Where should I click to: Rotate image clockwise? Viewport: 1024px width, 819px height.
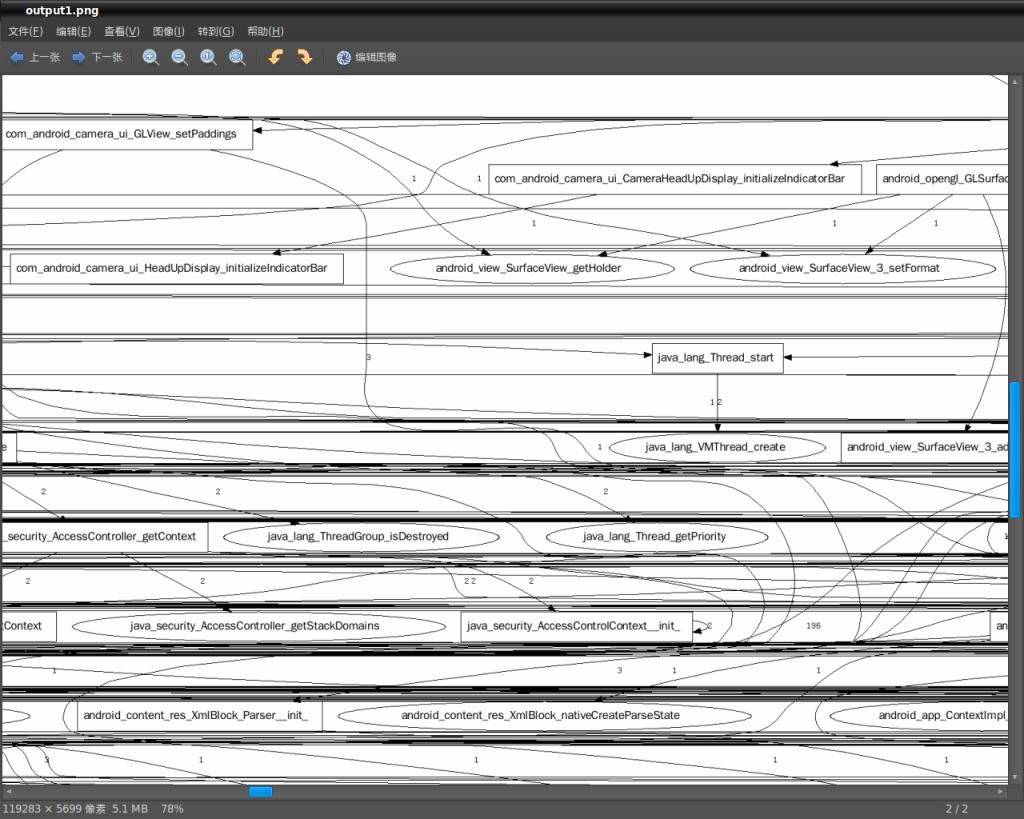[x=305, y=58]
